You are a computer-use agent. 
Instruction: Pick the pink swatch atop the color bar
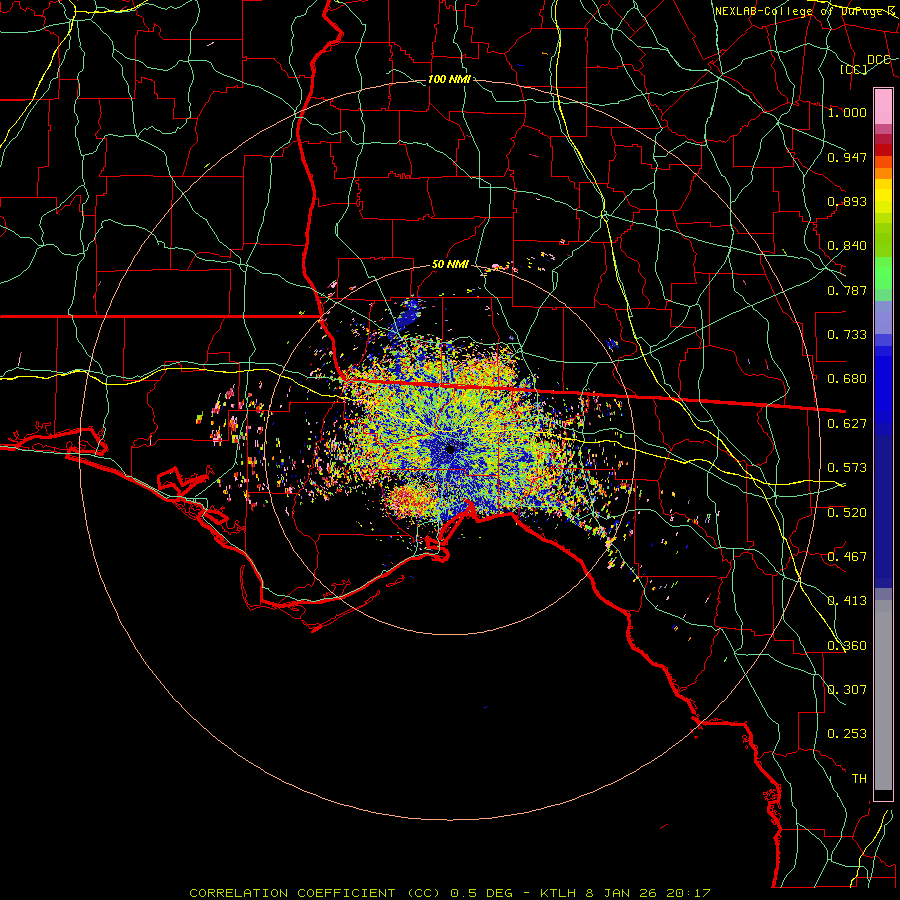(x=883, y=106)
